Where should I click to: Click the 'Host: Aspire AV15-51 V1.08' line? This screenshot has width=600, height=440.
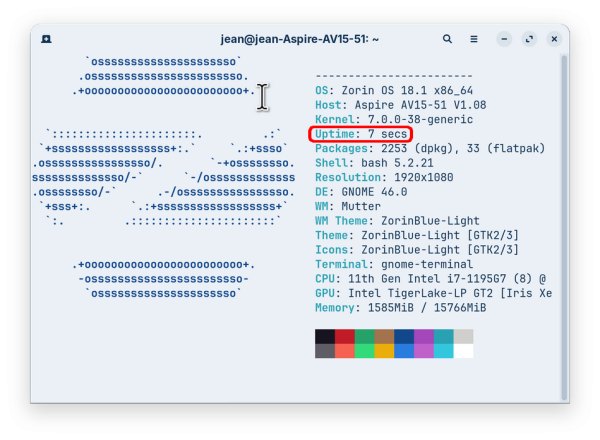pyautogui.click(x=401, y=105)
